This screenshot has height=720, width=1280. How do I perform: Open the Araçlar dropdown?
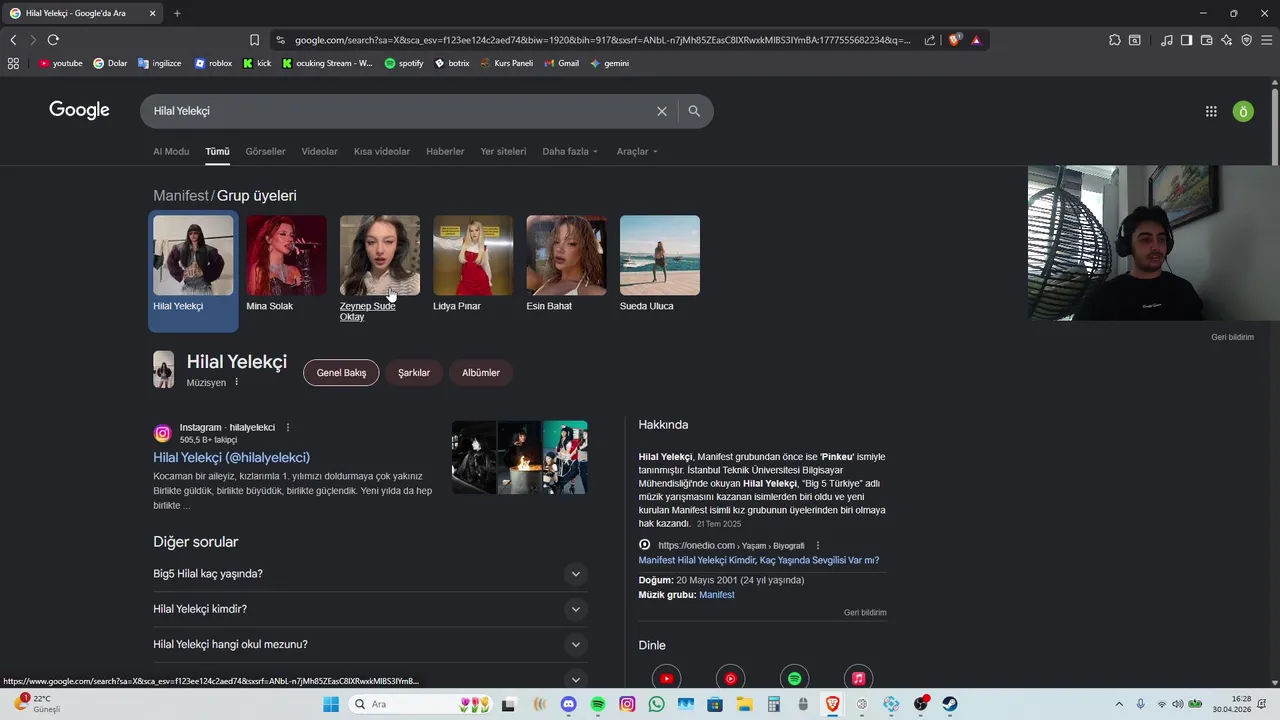click(637, 151)
